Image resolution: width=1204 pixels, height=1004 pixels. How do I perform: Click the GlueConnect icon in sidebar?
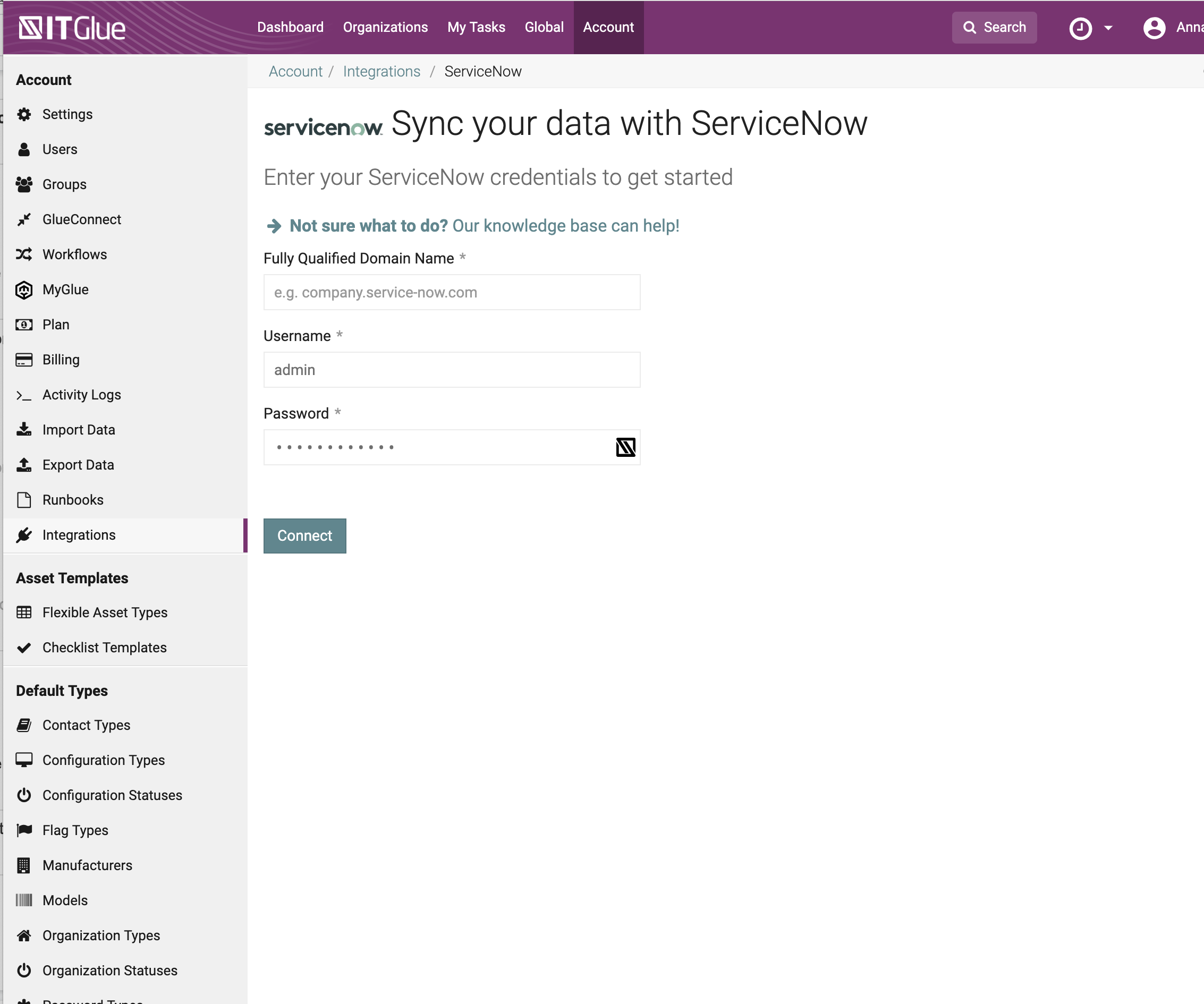[24, 219]
